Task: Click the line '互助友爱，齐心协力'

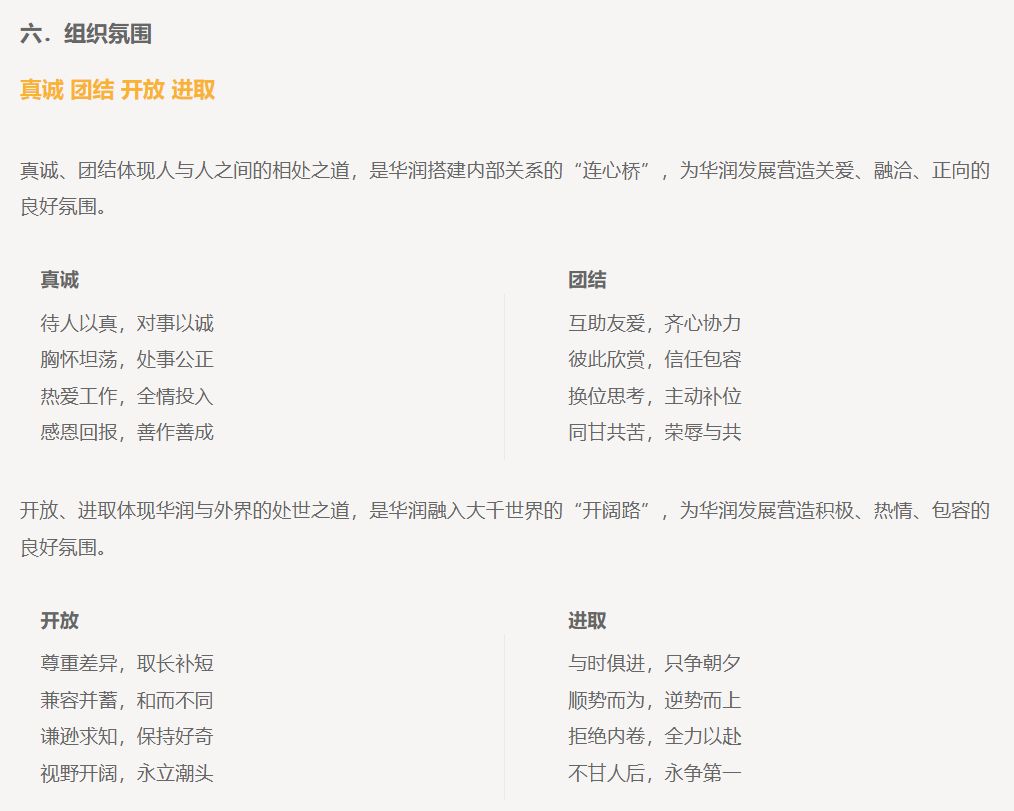Action: point(654,323)
